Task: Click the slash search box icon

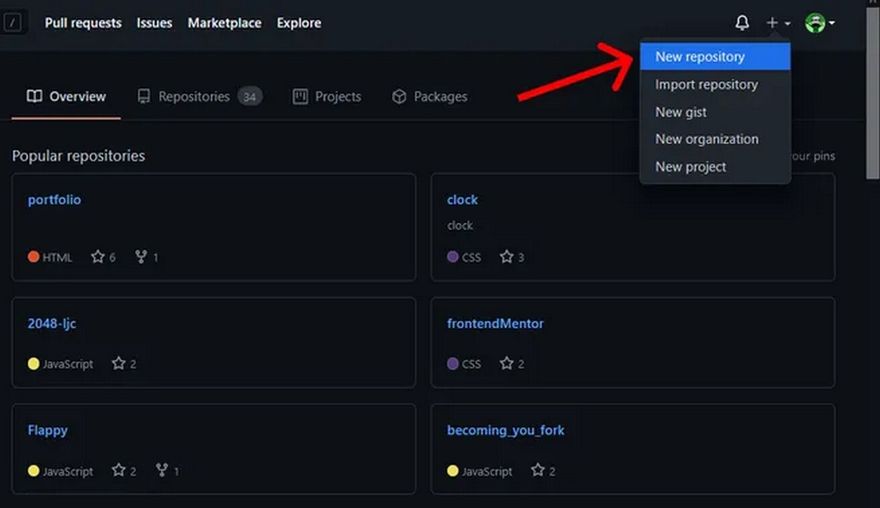Action: (14, 23)
